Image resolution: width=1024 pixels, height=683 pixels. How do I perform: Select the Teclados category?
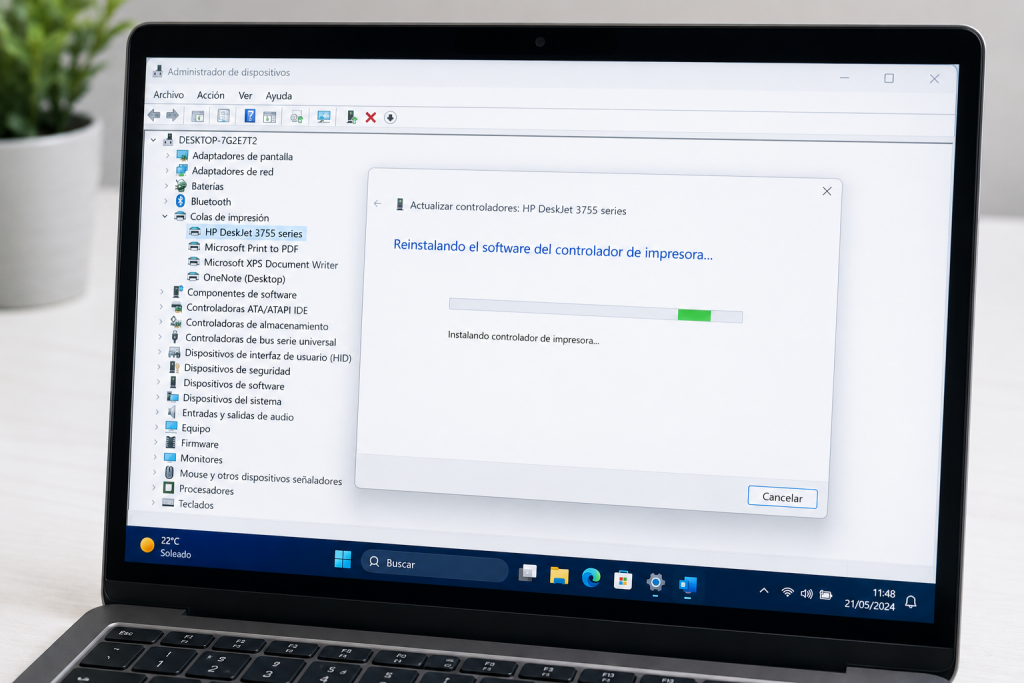point(196,505)
